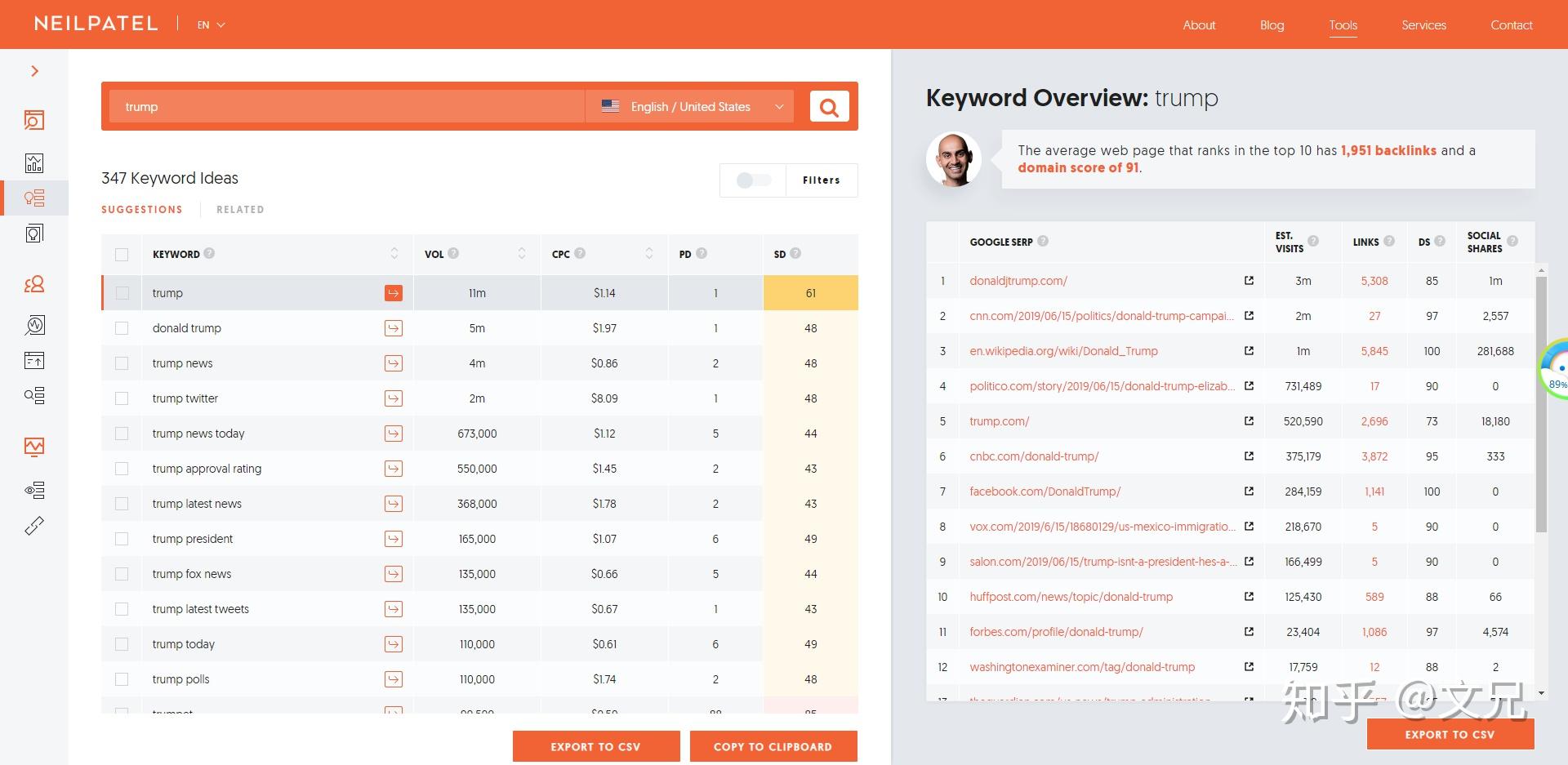Click the arrow icon for trump twitter row
The image size is (1568, 765).
[x=394, y=398]
